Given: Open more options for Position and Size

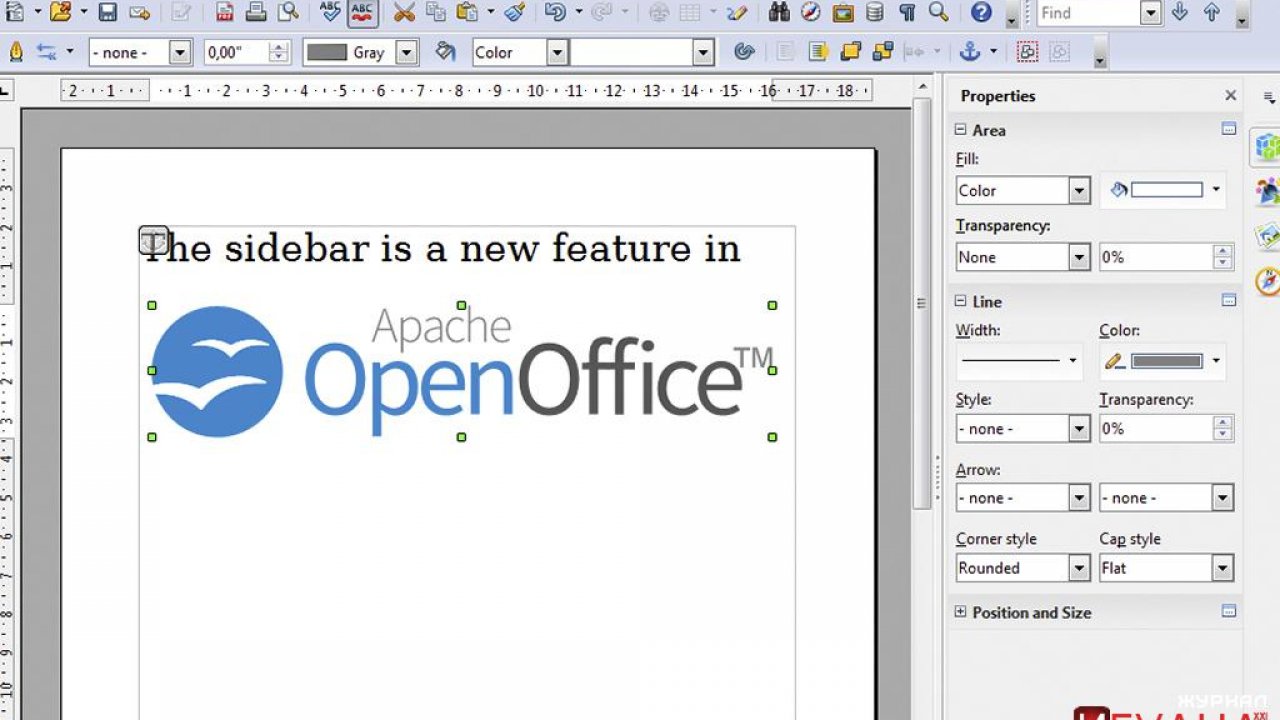Looking at the screenshot, I should pos(1229,611).
